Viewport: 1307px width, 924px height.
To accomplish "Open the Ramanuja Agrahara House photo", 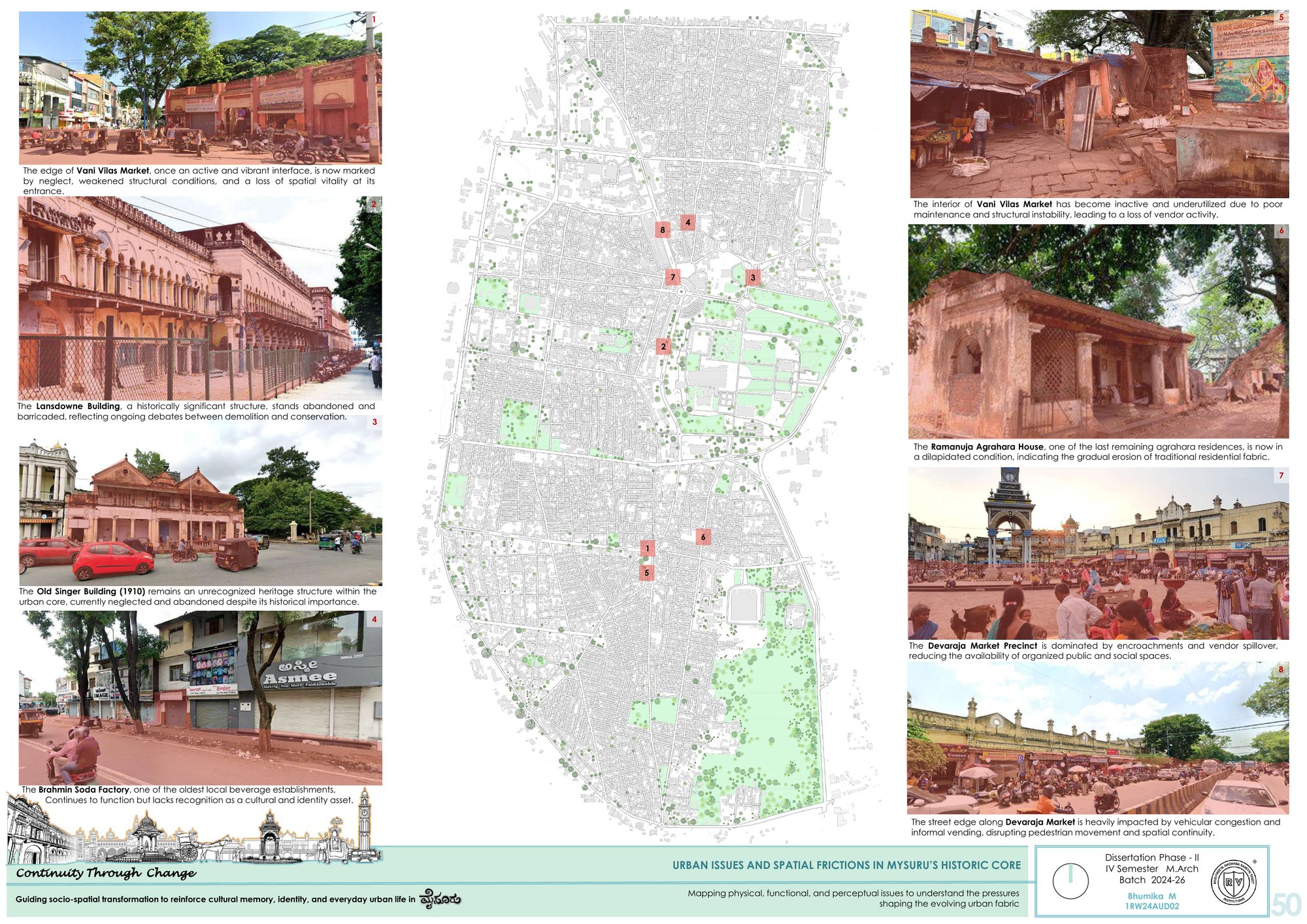I will [1099, 331].
